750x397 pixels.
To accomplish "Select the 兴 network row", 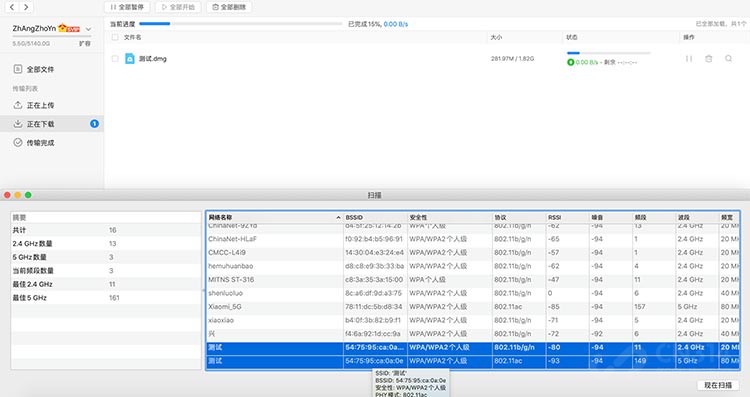I will (x=473, y=333).
